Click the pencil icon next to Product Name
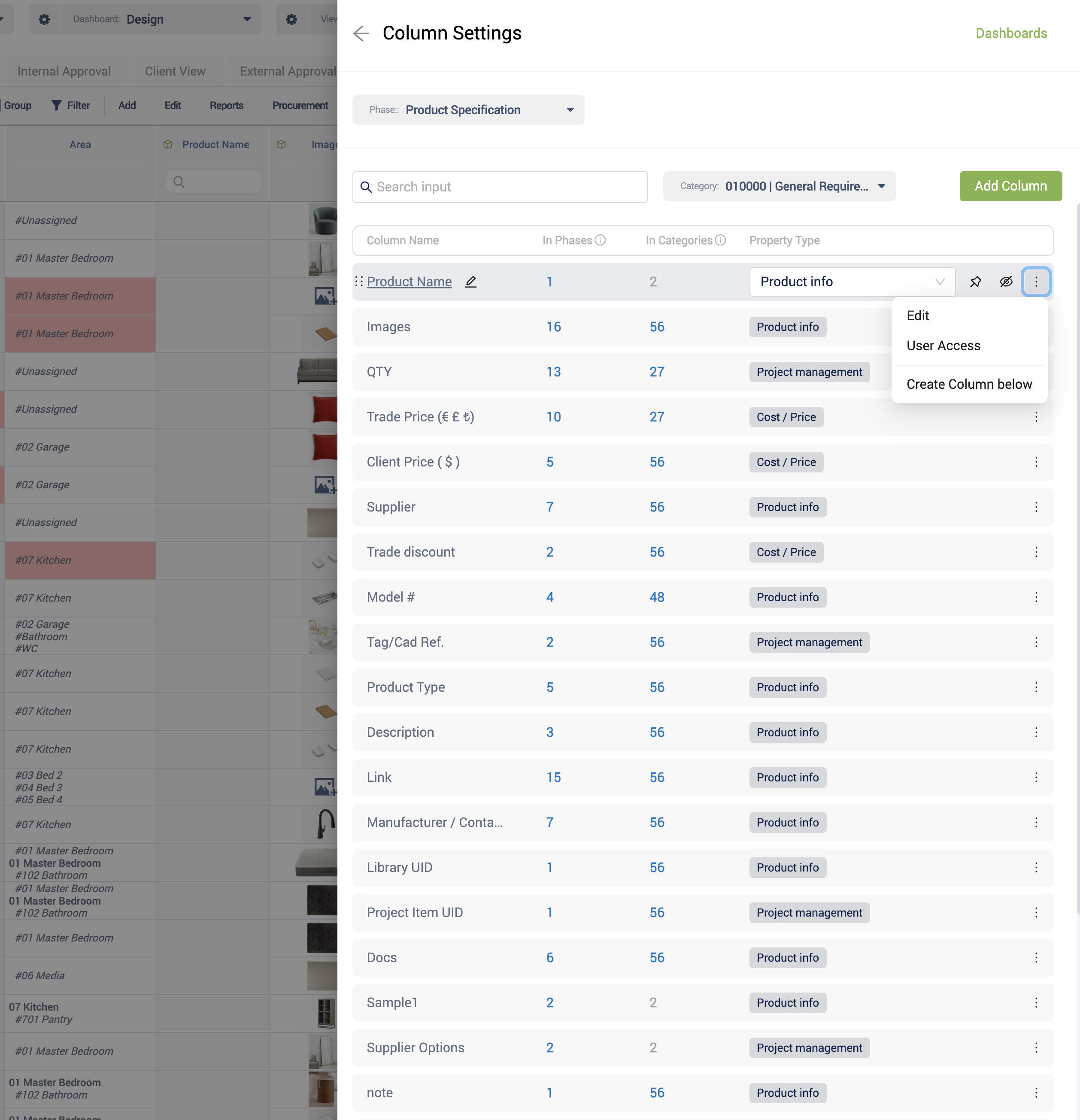The width and height of the screenshot is (1080, 1120). point(470,282)
